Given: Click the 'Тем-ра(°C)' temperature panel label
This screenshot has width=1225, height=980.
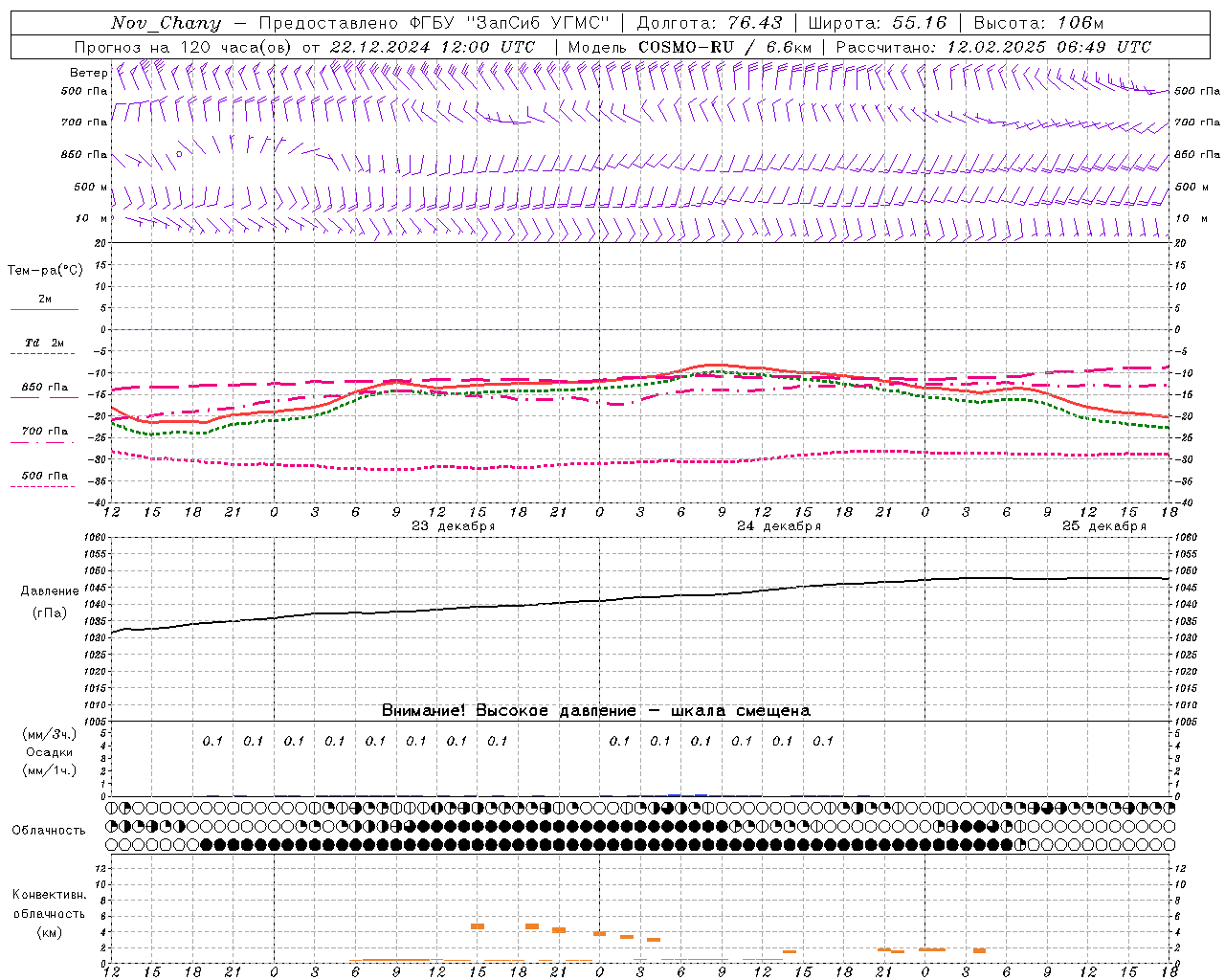Looking at the screenshot, I should tap(45, 271).
